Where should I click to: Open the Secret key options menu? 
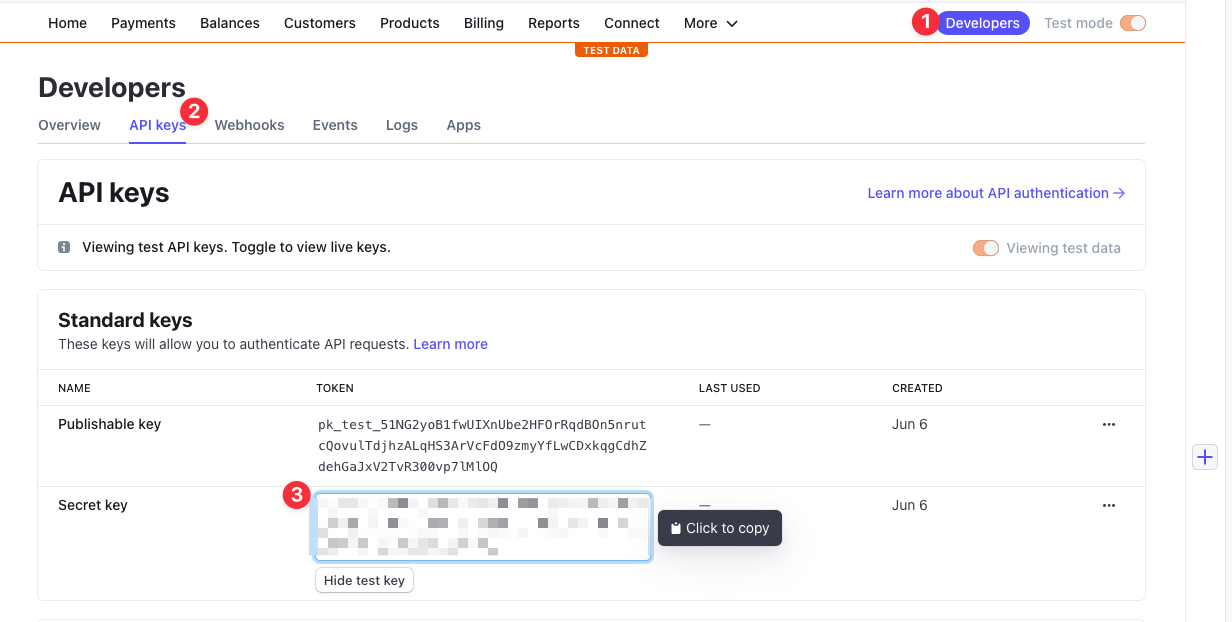tap(1108, 506)
